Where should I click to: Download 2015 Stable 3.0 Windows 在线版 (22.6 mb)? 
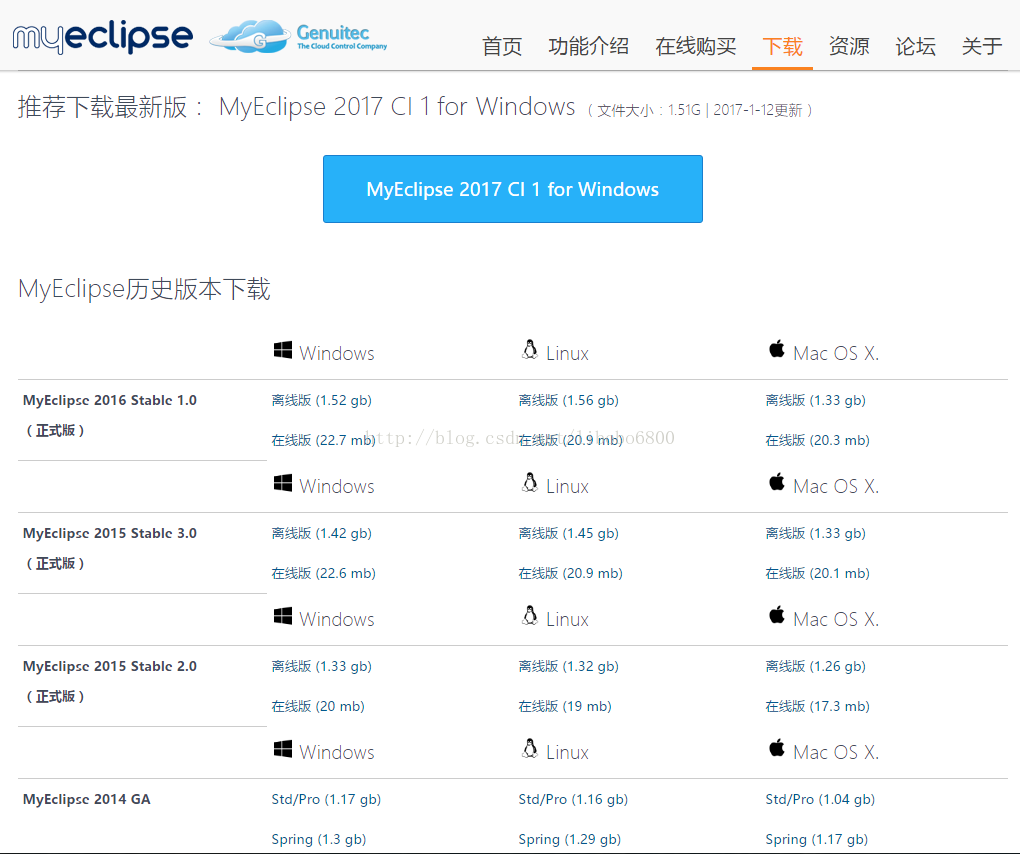point(323,573)
